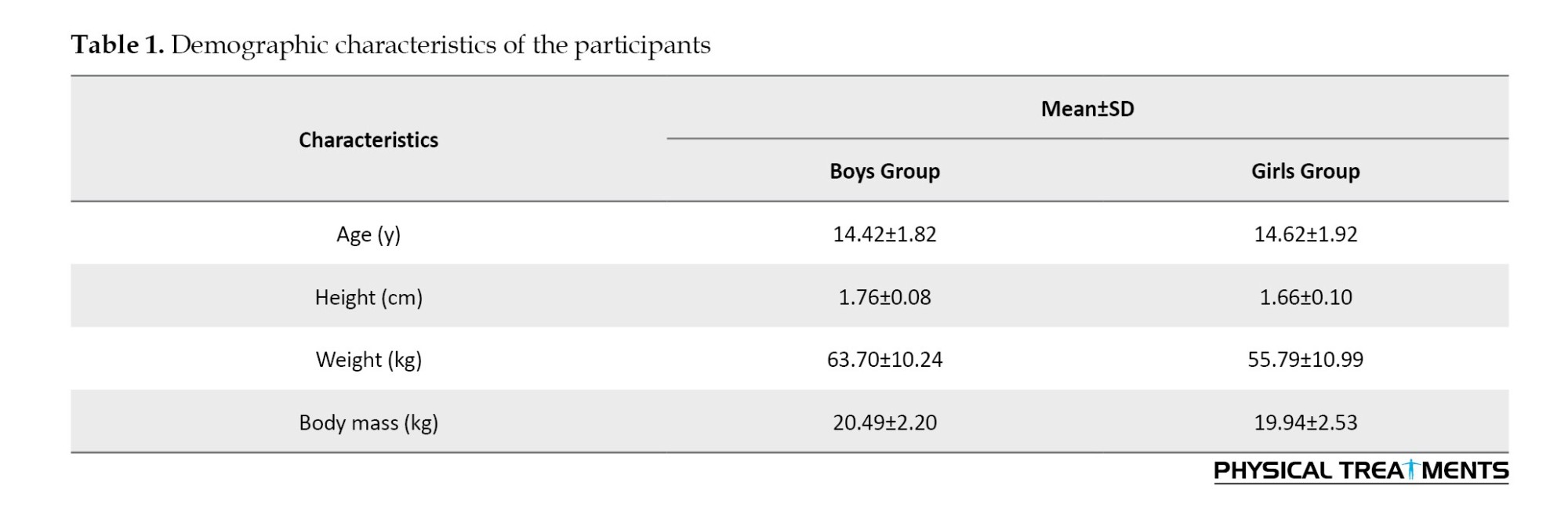Click the bold "Table 1." label

[118, 45]
